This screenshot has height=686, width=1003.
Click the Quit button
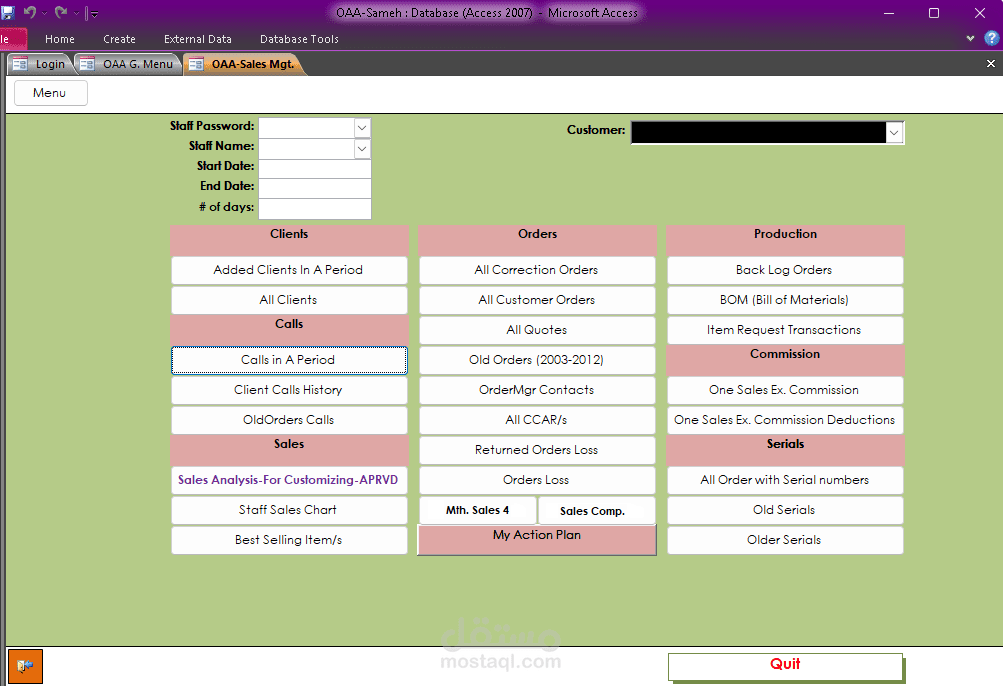click(x=784, y=664)
